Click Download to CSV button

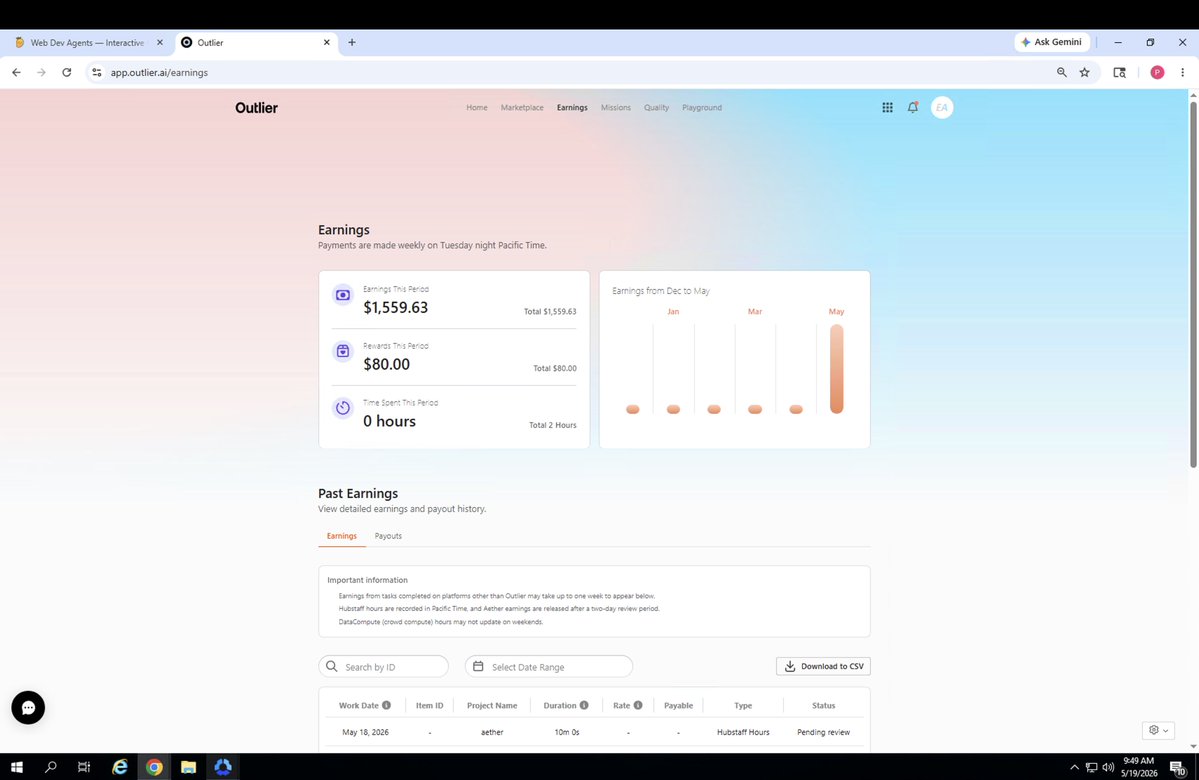823,666
